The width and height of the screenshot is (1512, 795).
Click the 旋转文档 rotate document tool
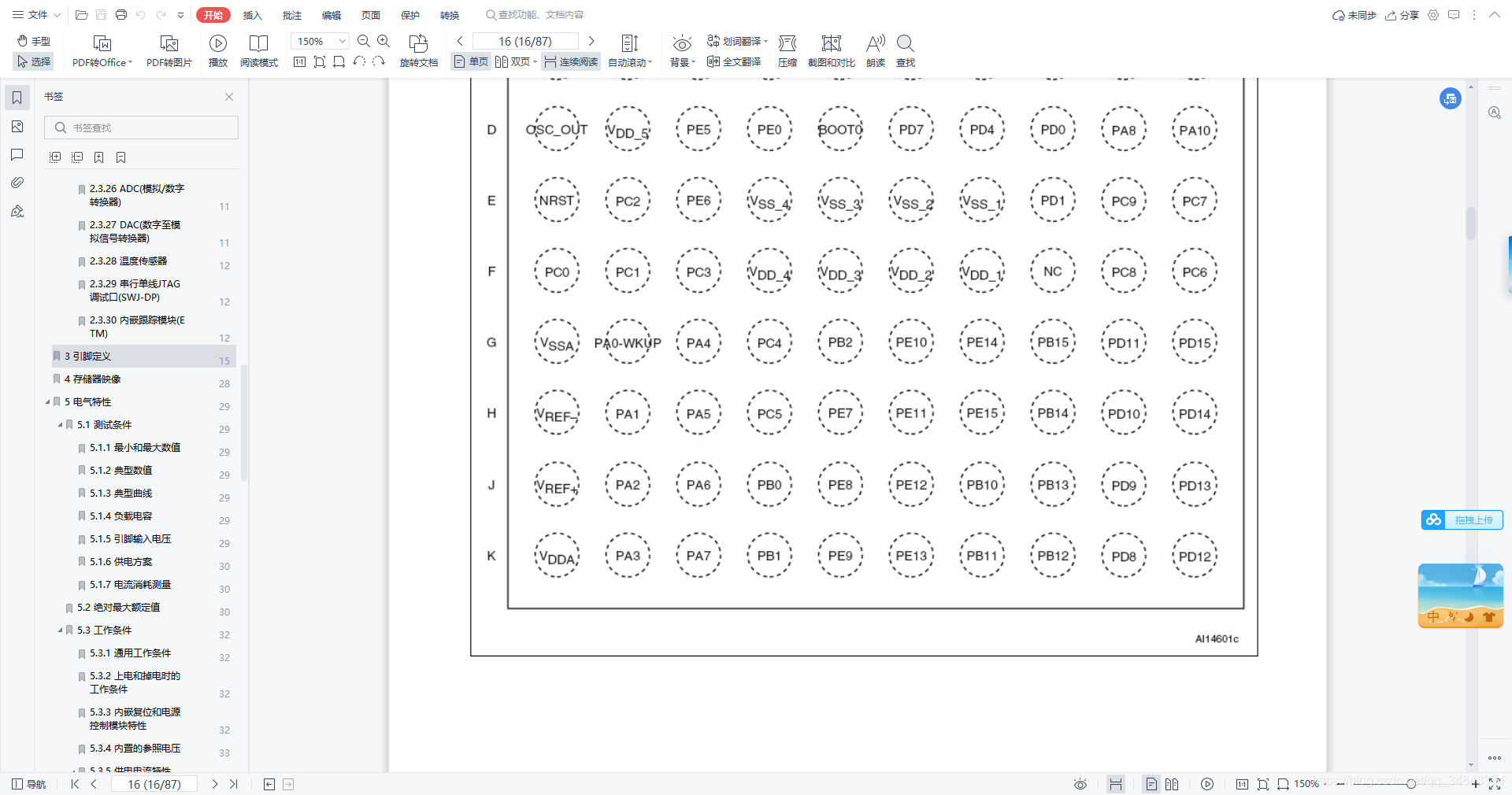(419, 51)
